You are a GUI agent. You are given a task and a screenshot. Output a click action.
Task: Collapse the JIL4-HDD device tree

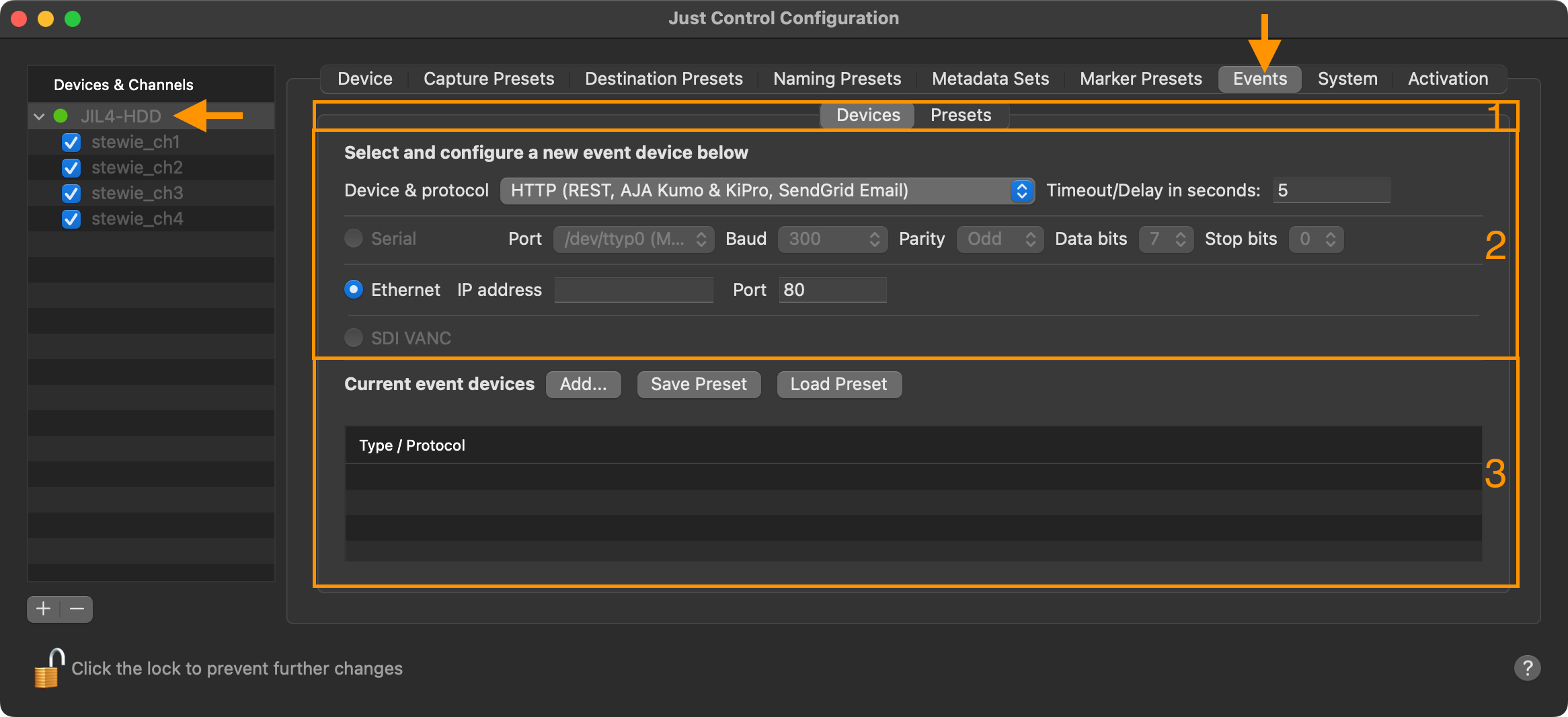pos(39,116)
